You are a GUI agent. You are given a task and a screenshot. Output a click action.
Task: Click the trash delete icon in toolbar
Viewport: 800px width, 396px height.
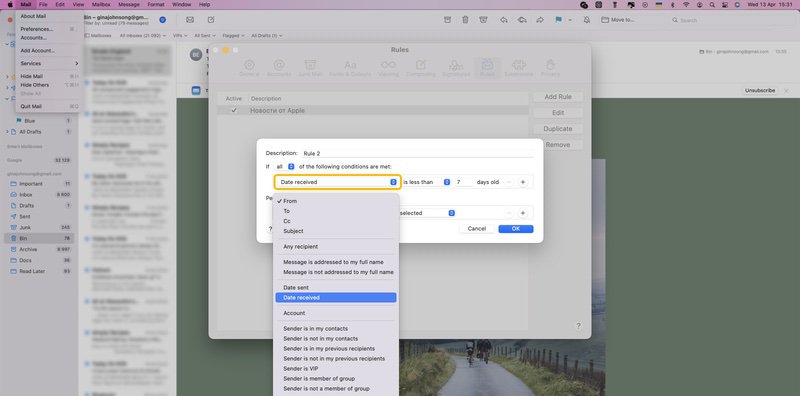pos(465,20)
